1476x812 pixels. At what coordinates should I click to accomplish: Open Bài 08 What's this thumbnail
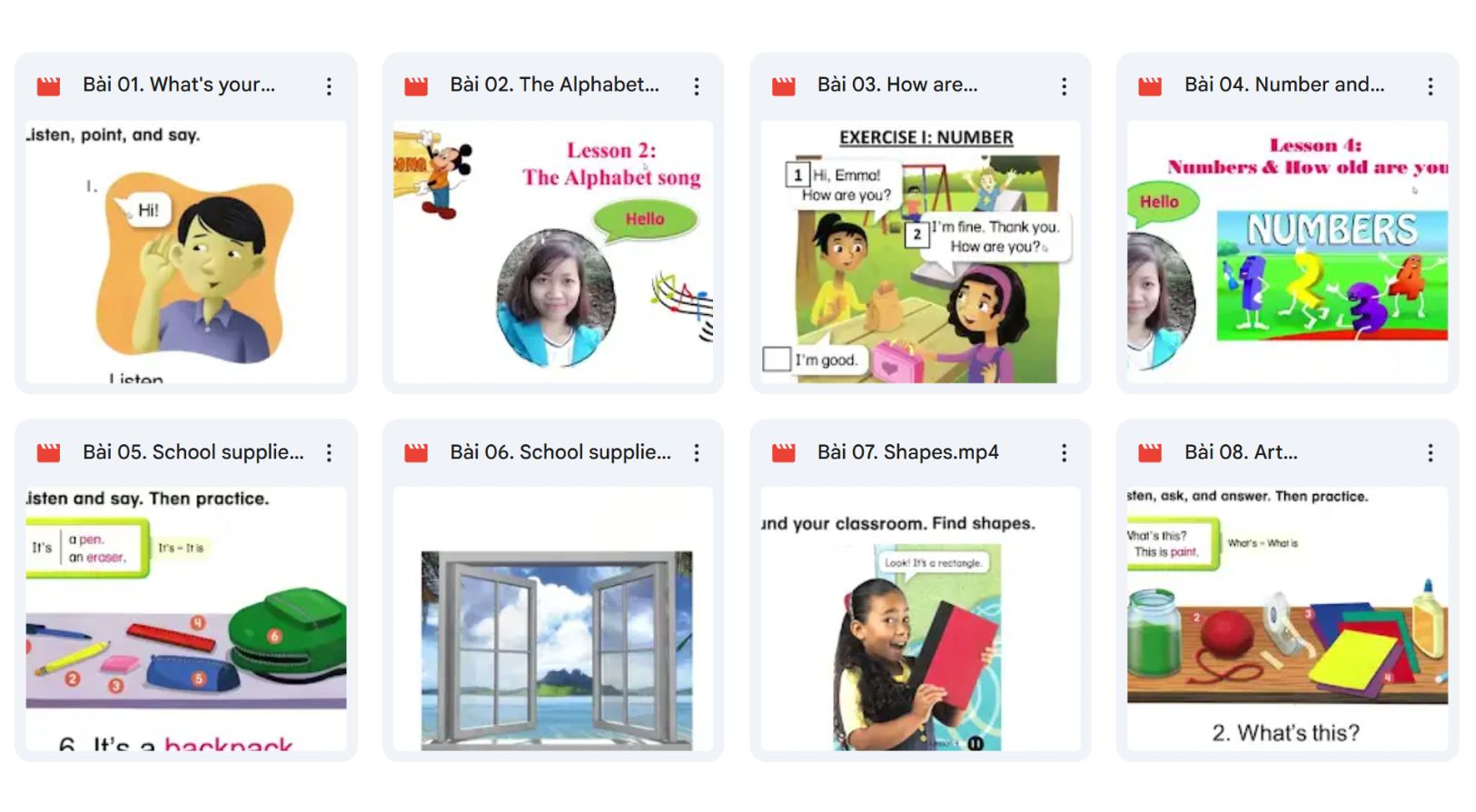[x=1287, y=619]
